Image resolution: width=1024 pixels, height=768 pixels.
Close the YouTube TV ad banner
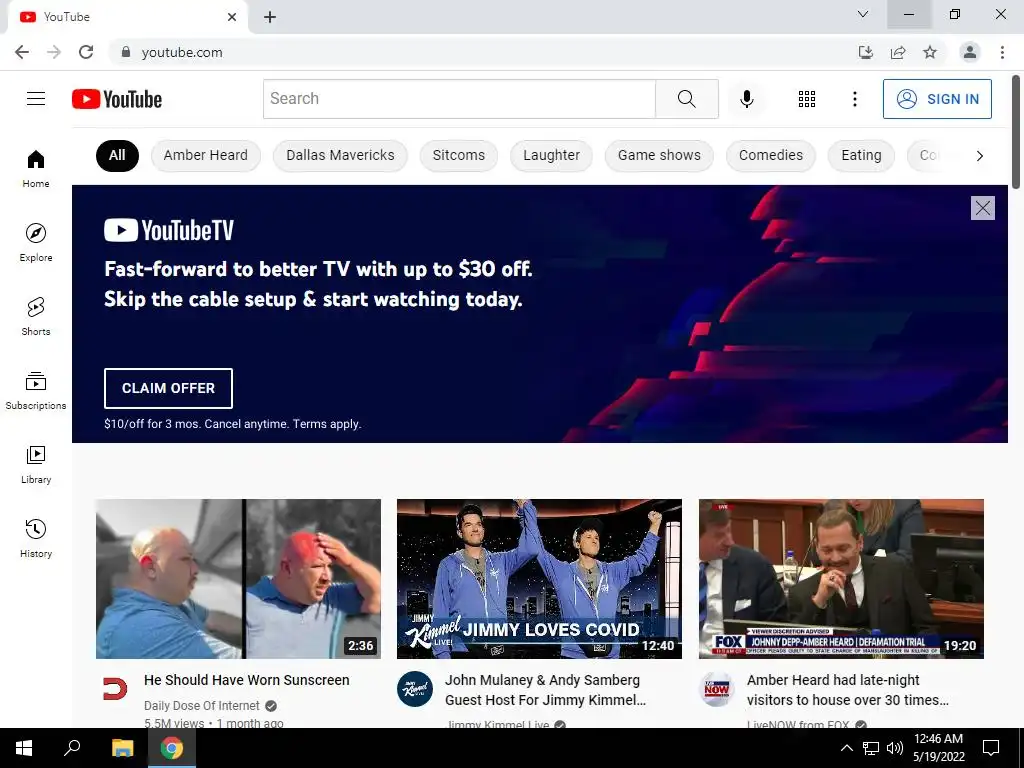(982, 208)
